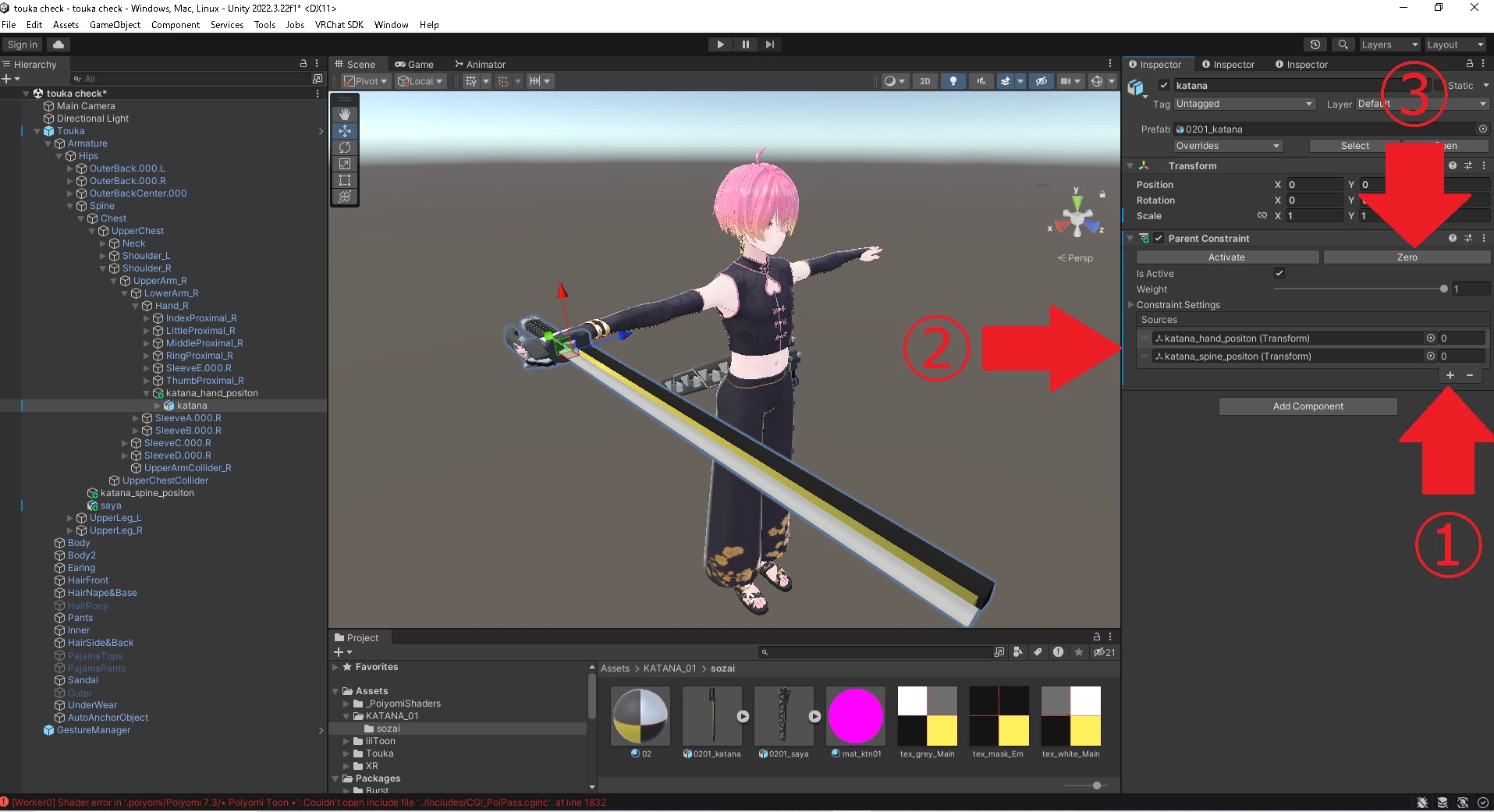Open Local/Global handle rotation dropdown
The width and height of the screenshot is (1494, 812).
click(x=421, y=81)
